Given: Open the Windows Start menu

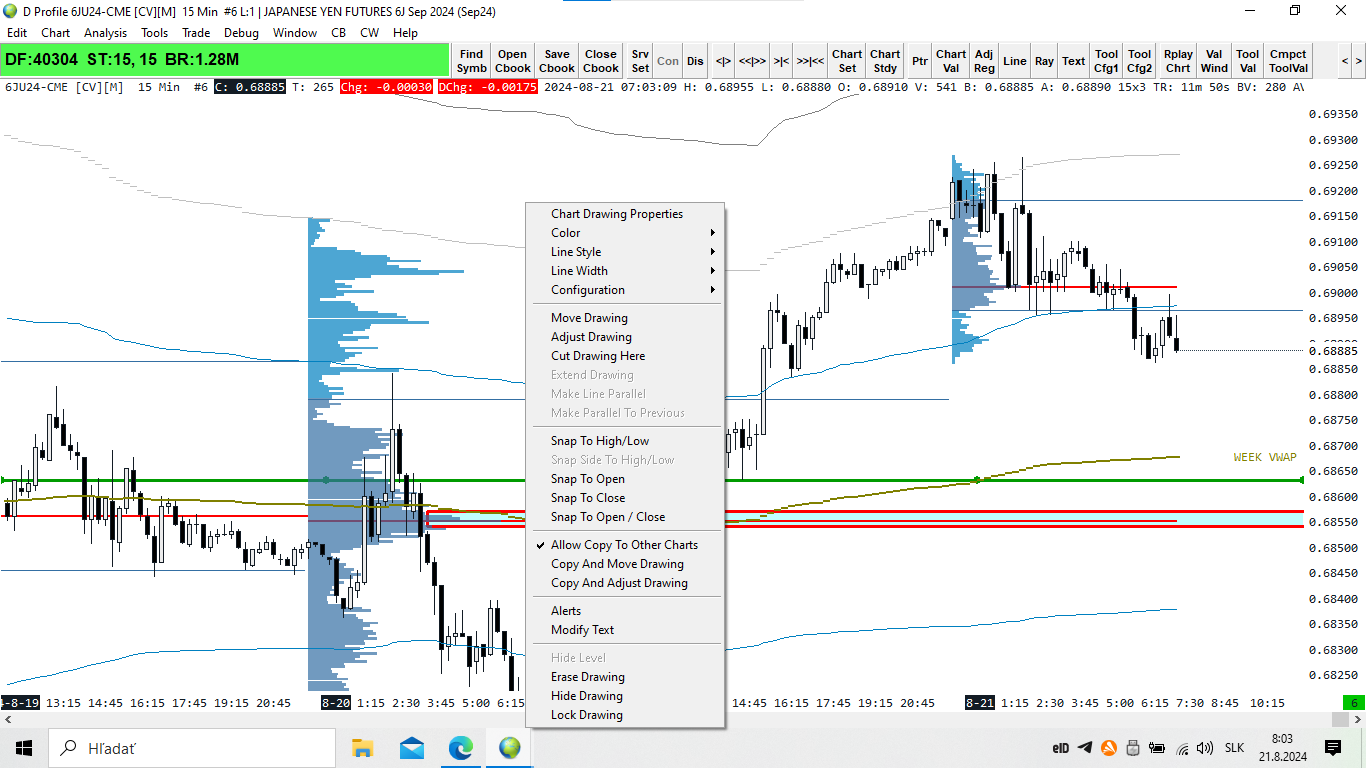Looking at the screenshot, I should (x=24, y=748).
